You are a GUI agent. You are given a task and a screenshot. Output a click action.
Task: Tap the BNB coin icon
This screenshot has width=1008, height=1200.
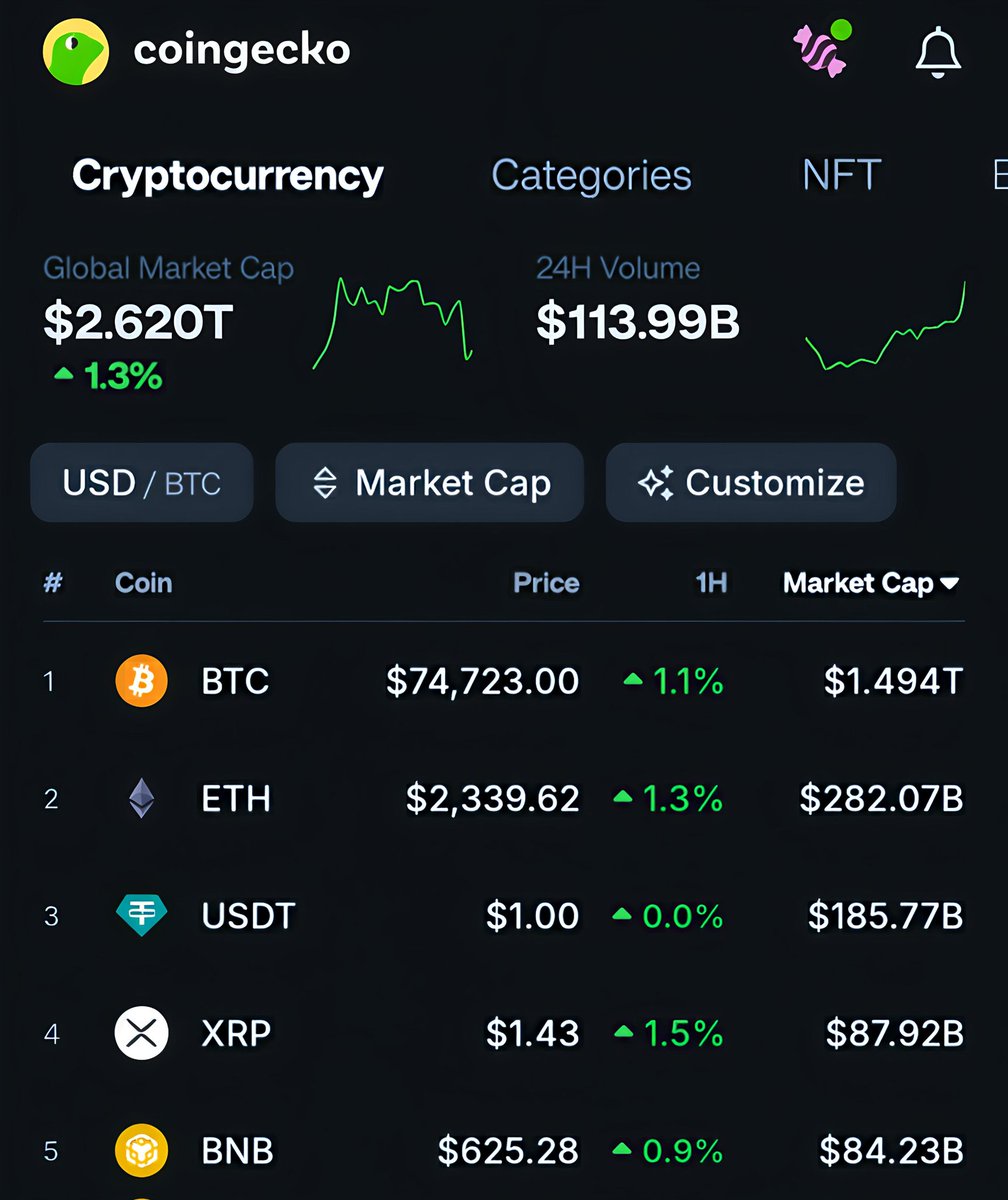pyautogui.click(x=141, y=1150)
